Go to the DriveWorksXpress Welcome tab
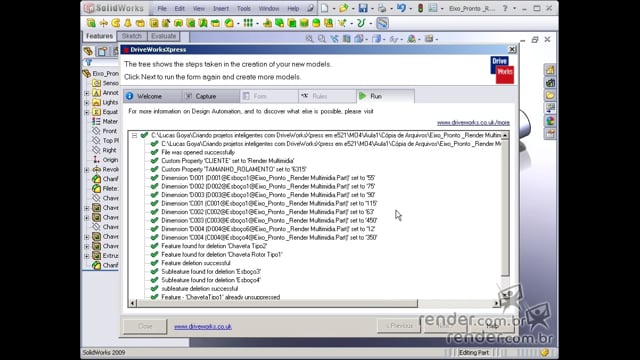Image resolution: width=640 pixels, height=360 pixels. 153,96
